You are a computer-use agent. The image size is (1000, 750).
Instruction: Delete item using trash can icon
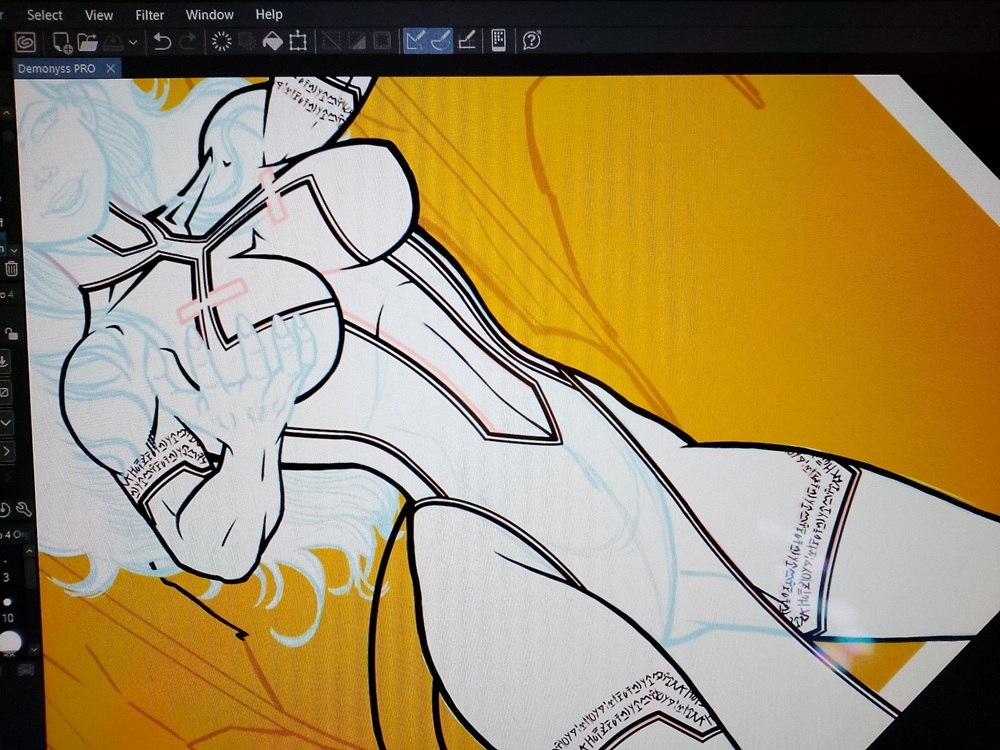pyautogui.click(x=11, y=268)
